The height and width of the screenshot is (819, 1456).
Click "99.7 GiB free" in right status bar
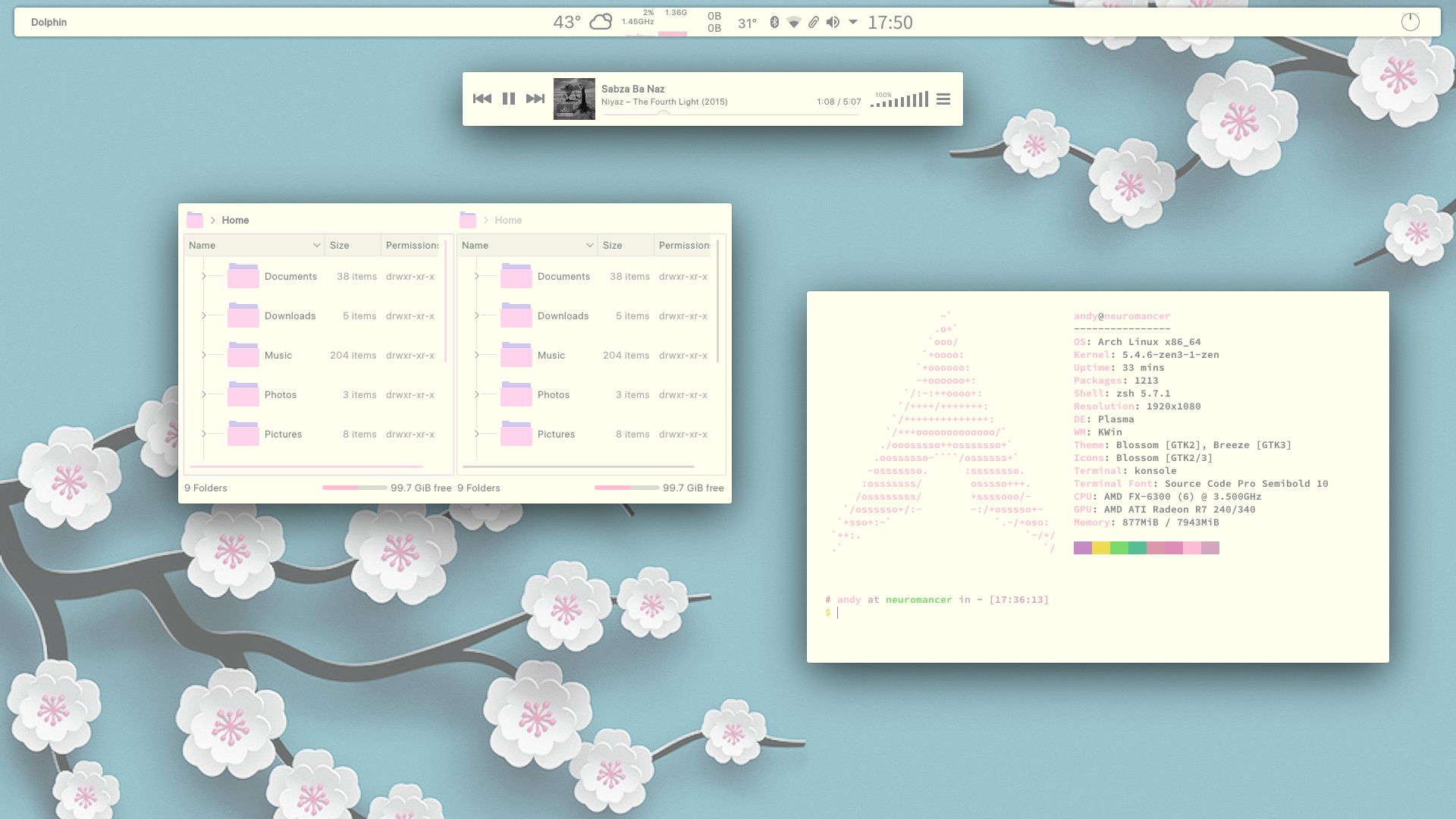point(693,488)
